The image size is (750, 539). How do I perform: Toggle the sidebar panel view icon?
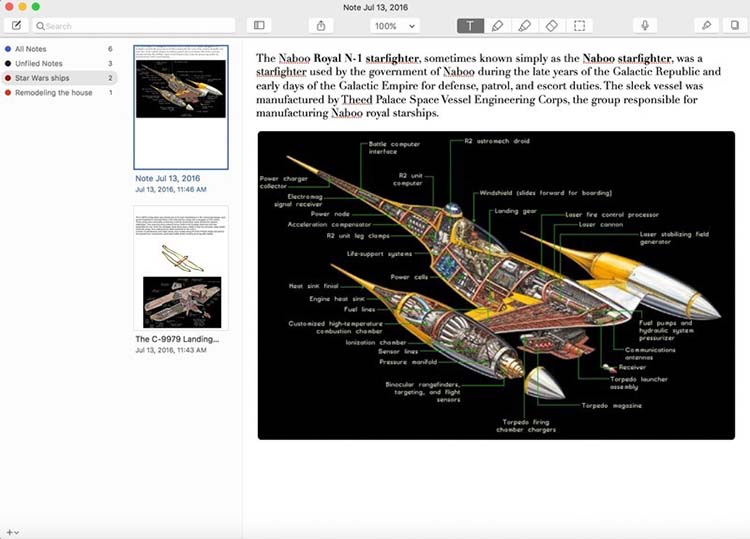259,26
